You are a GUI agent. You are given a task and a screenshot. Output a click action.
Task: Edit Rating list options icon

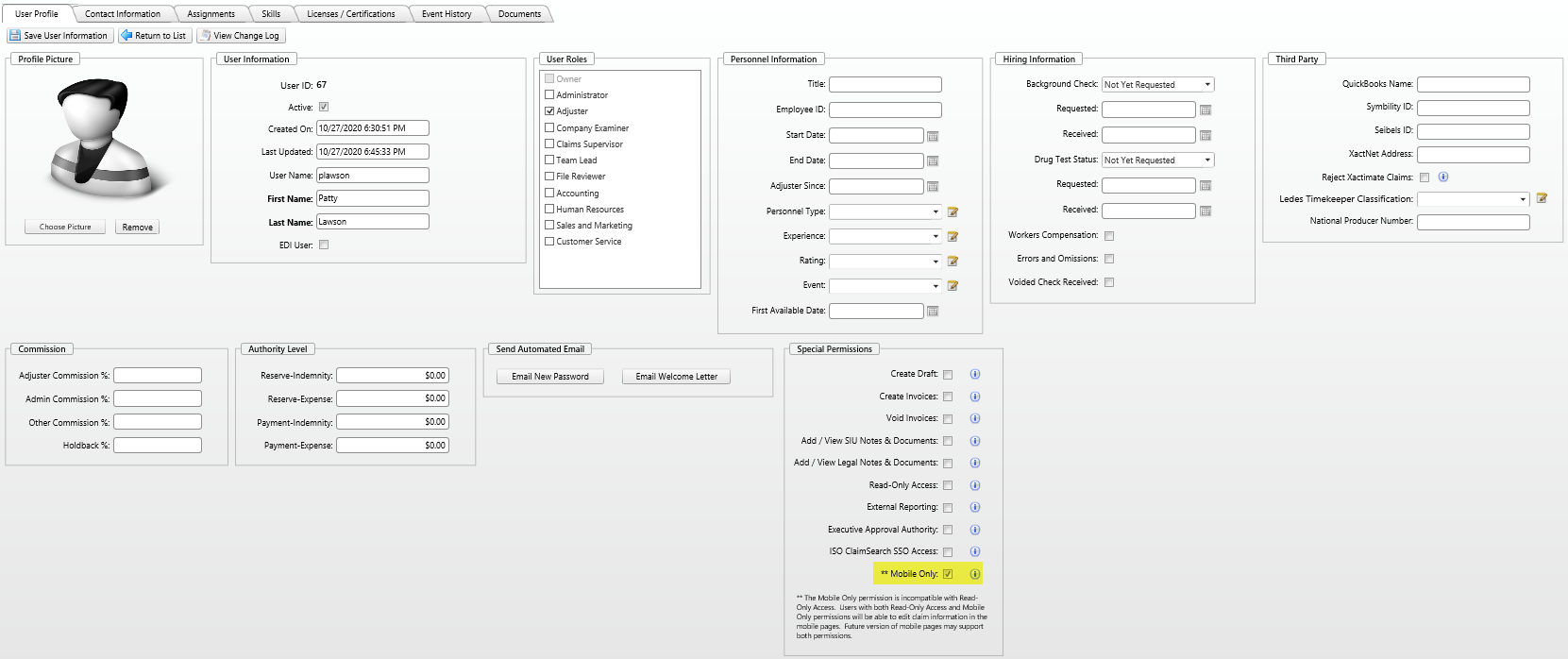point(953,262)
